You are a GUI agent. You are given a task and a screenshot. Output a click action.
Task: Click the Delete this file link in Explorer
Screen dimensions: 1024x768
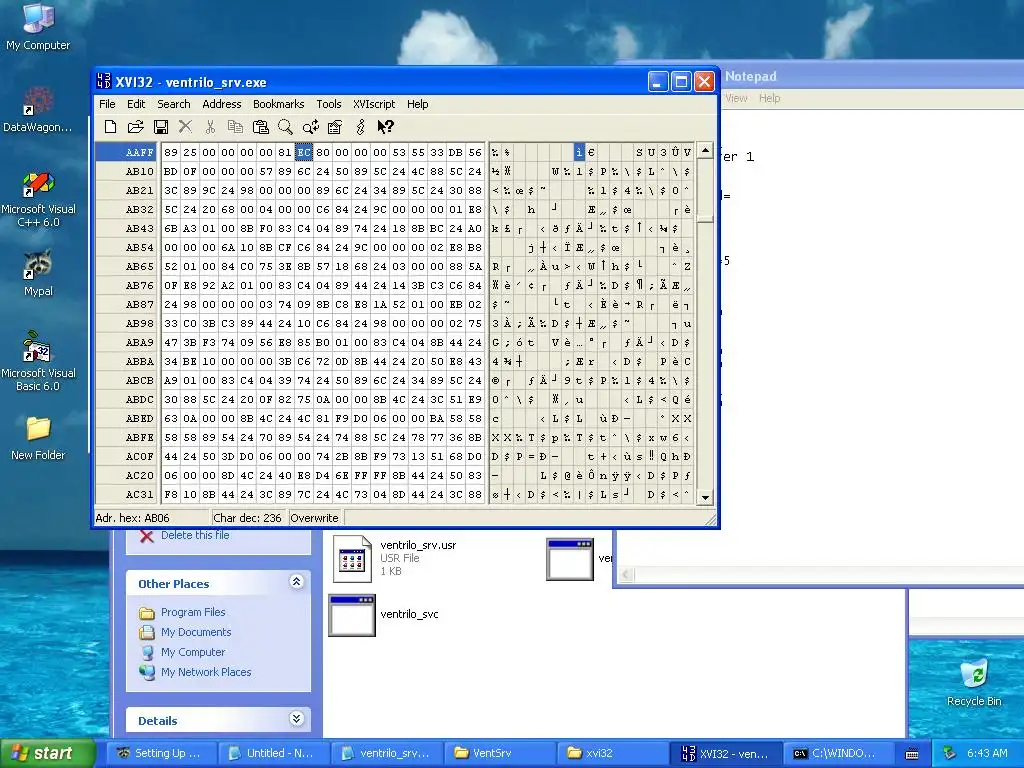[x=195, y=535]
